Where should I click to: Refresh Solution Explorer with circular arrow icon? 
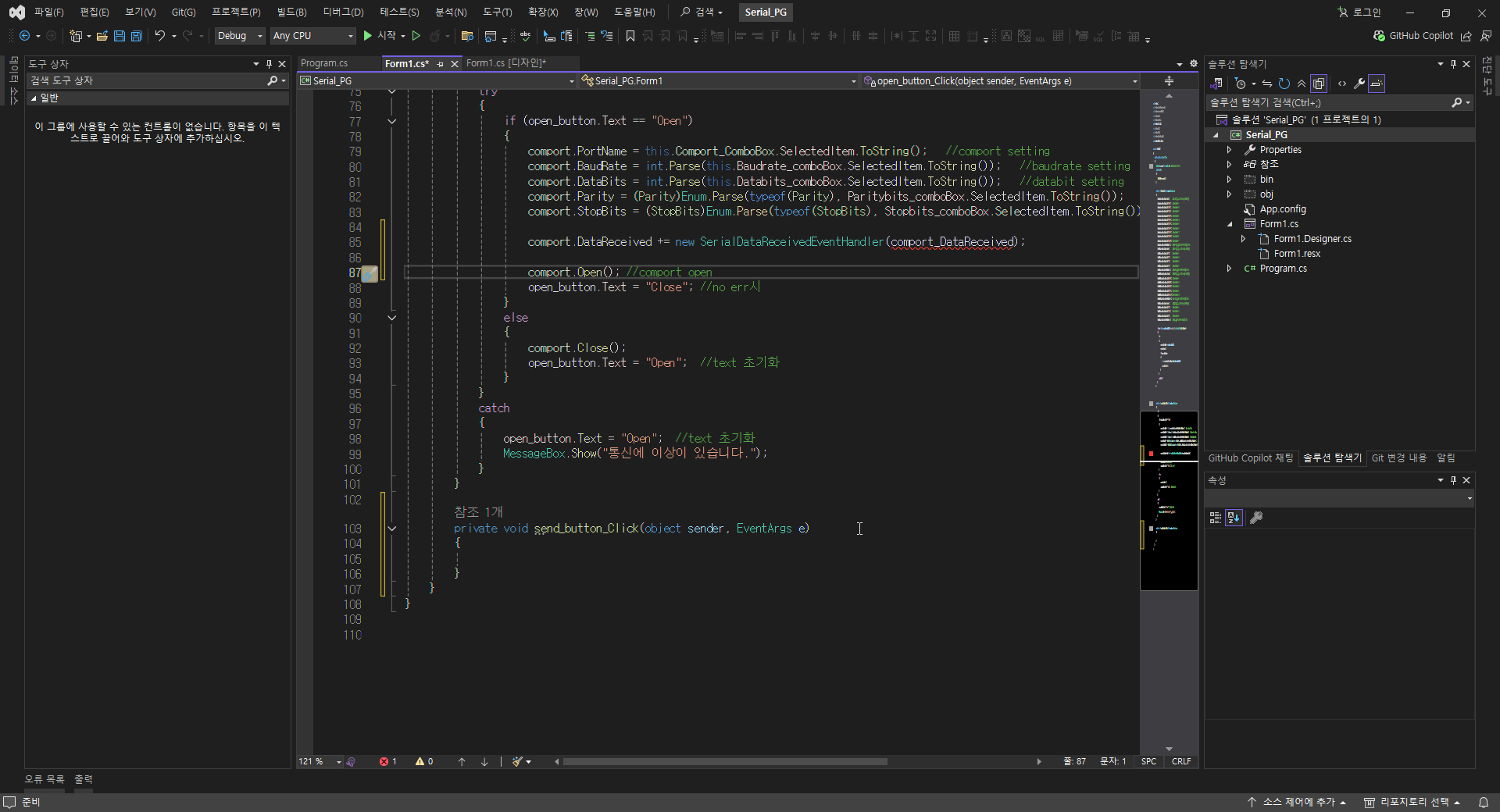(x=1284, y=84)
